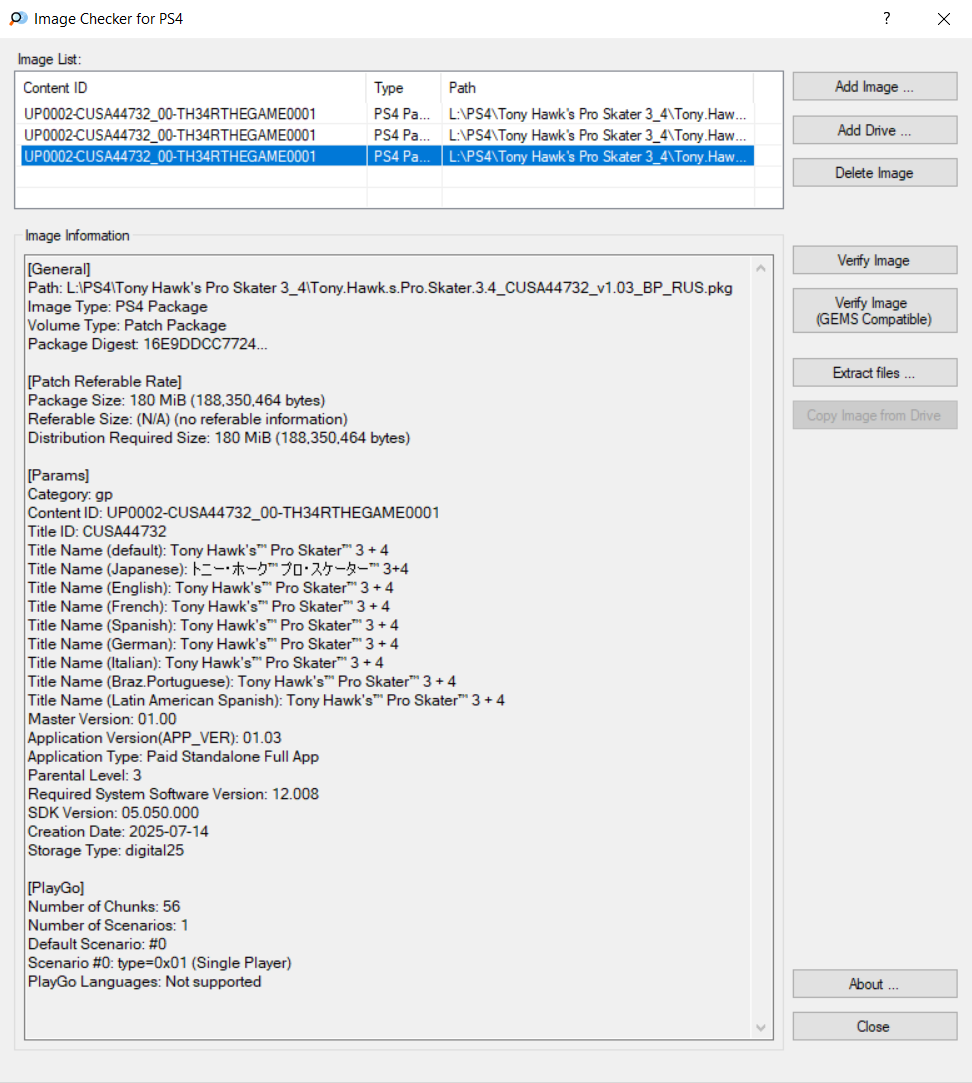
Task: Click the 'Title Name (Japanese)' line
Action: 218,569
